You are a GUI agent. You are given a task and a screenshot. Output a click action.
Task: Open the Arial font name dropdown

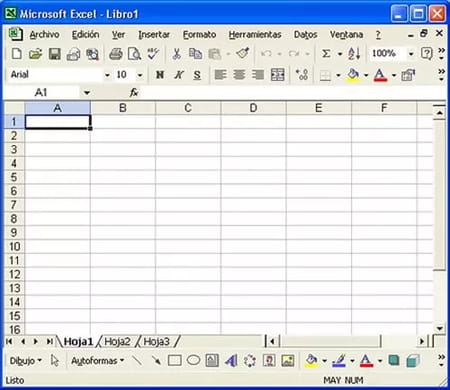pos(107,75)
